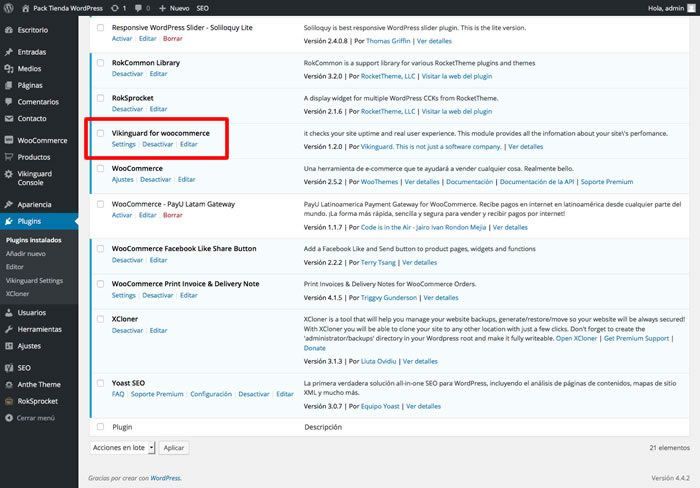Image resolution: width=700 pixels, height=488 pixels.
Task: Click Donate link in XCloner description
Action: tap(315, 348)
